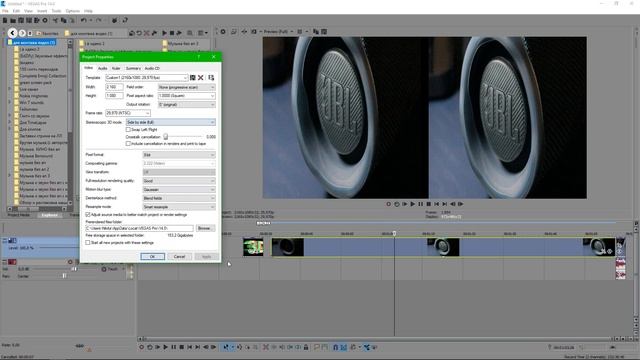This screenshot has height=360, width=640.
Task: Click the Explorer forward arrow button
Action: point(22,33)
